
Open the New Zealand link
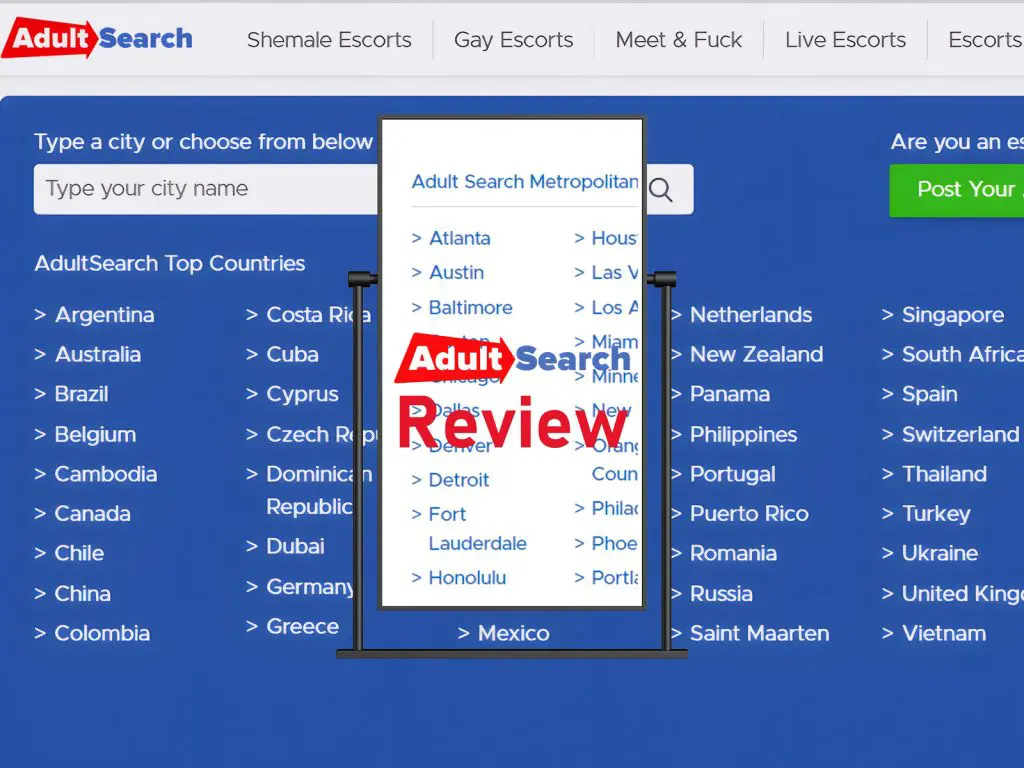click(756, 354)
